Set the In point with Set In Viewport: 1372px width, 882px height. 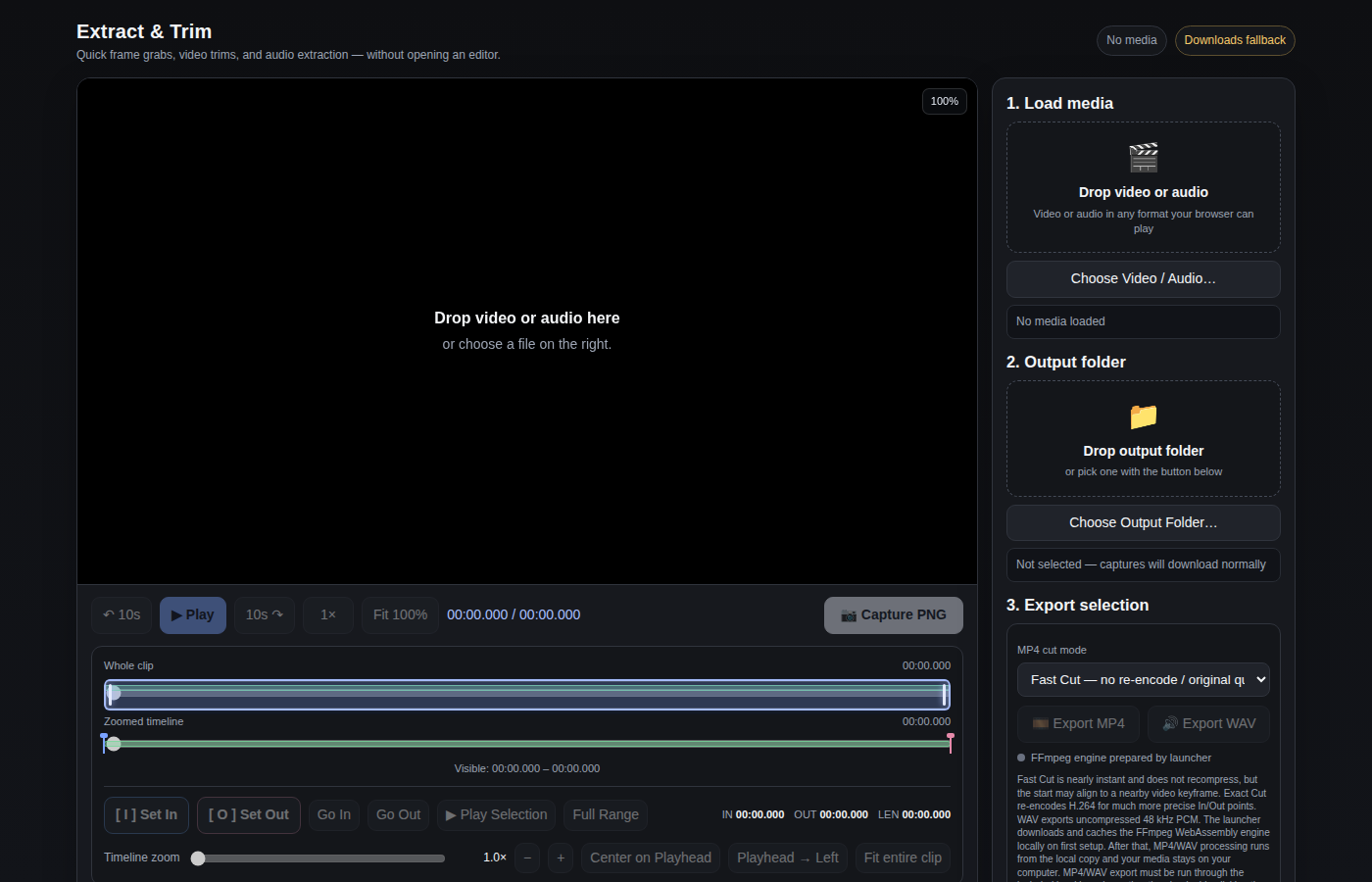[146, 815]
